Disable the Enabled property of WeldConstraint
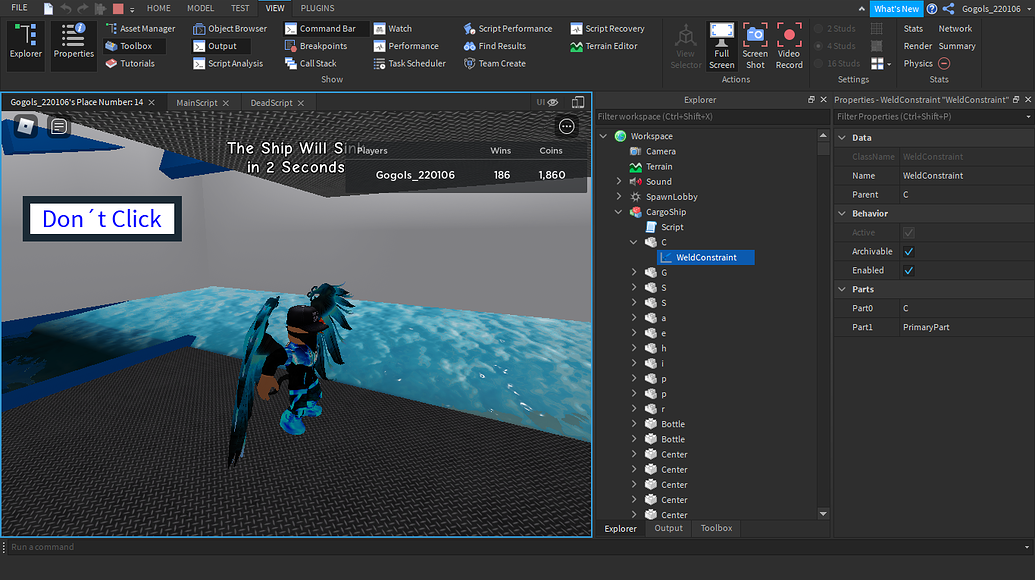 907,270
